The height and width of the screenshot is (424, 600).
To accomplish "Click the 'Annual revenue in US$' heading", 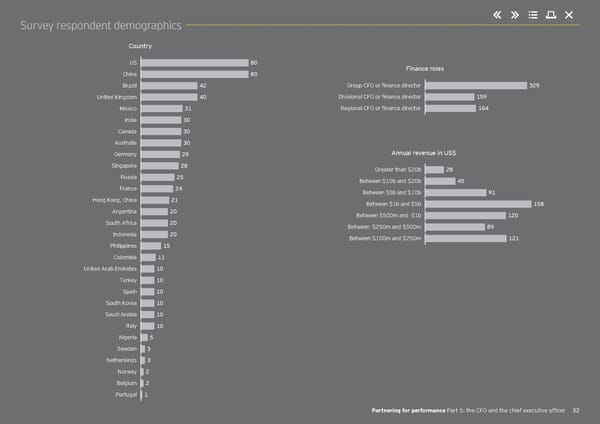I will 425,152.
